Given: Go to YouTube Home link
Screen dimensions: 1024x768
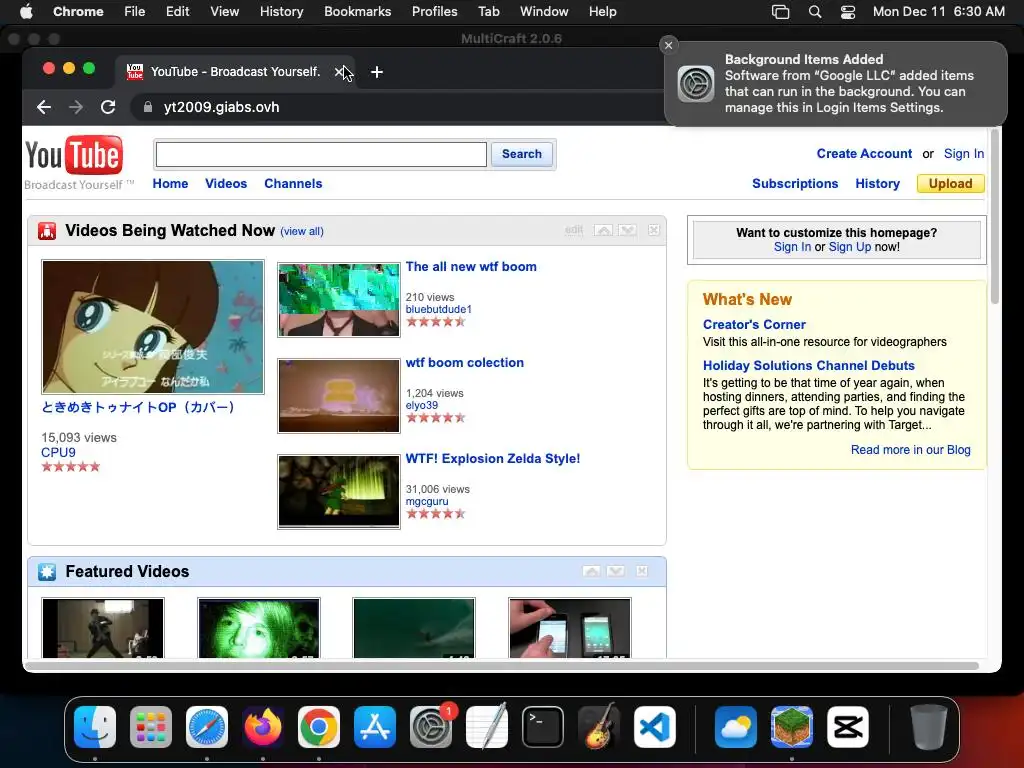Looking at the screenshot, I should click(170, 184).
